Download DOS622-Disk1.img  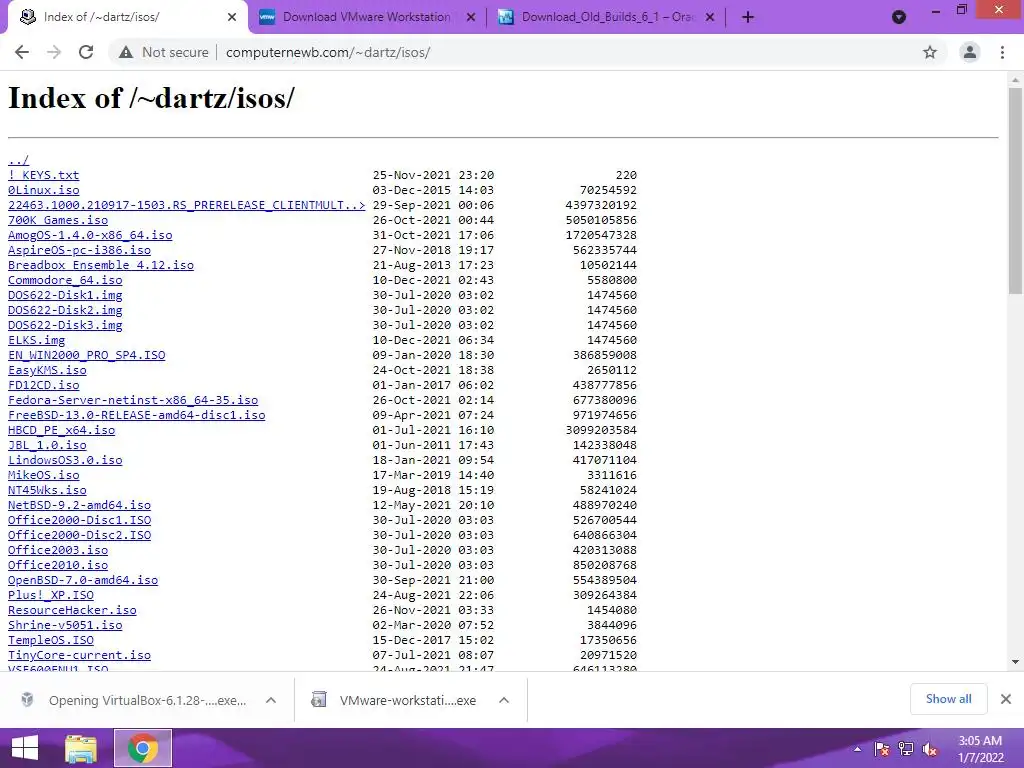[65, 295]
